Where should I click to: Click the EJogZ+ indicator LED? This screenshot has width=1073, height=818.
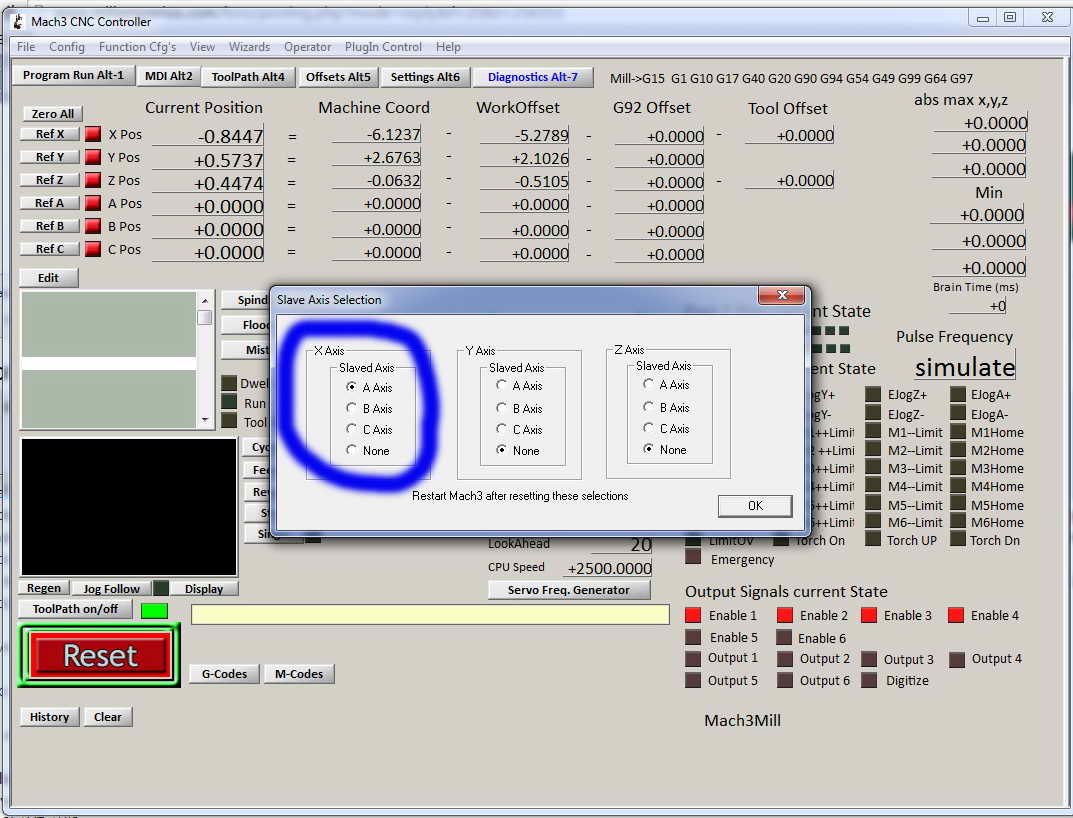click(x=872, y=394)
